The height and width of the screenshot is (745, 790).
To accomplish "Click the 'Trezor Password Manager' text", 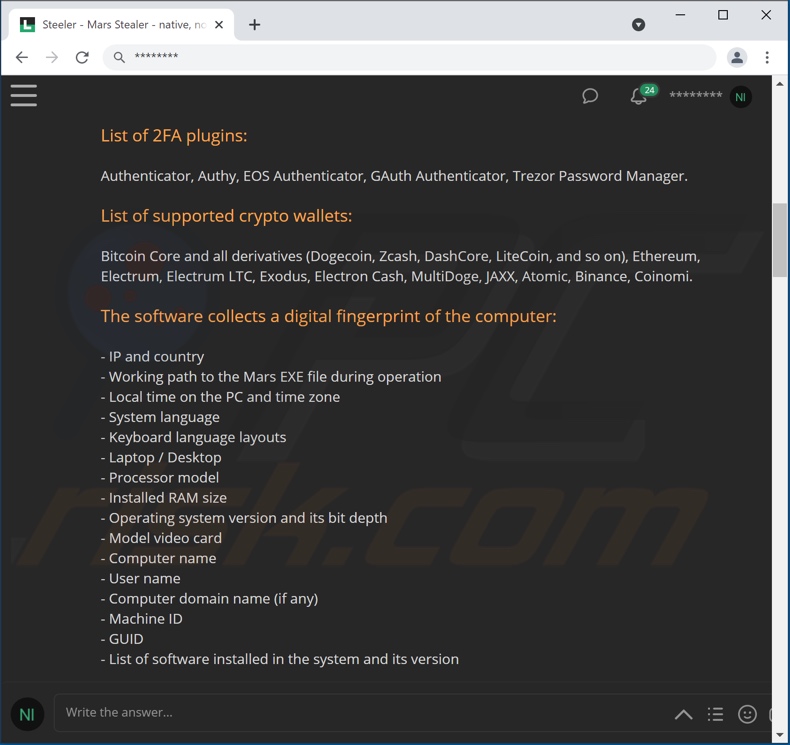I will click(x=600, y=176).
